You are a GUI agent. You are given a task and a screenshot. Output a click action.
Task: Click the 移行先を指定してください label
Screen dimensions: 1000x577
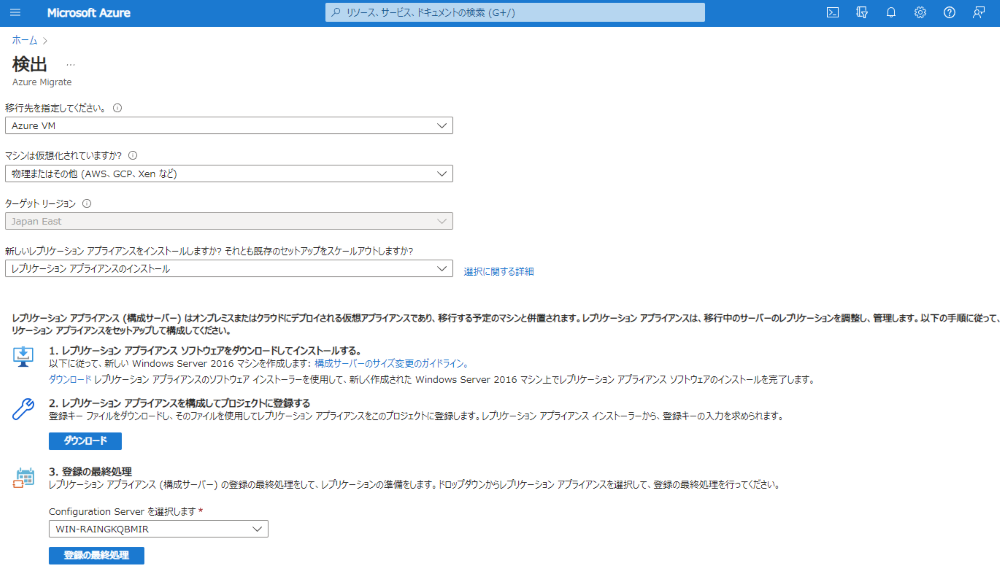pyautogui.click(x=56, y=108)
